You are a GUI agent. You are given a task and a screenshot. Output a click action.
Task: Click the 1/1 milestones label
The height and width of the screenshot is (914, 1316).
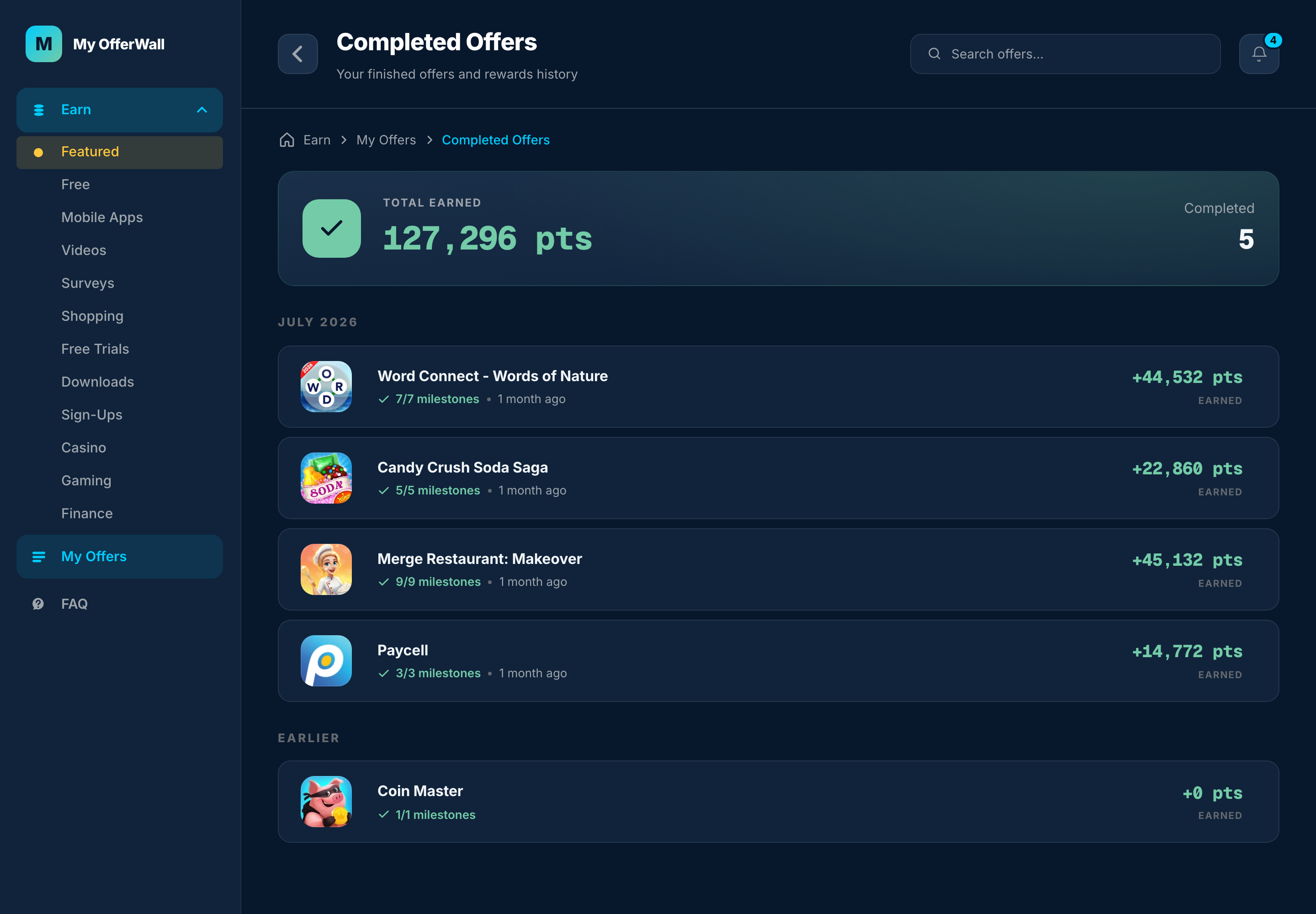click(435, 815)
